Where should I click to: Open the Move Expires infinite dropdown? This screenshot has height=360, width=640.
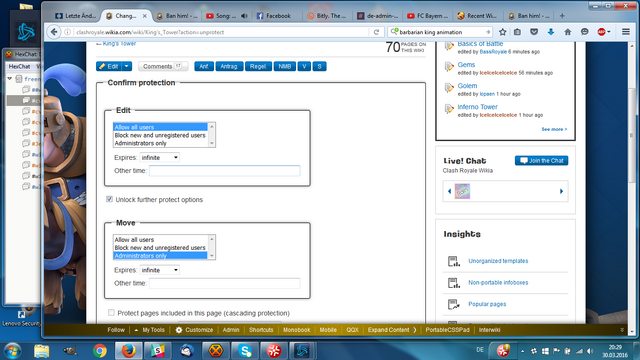(160, 270)
